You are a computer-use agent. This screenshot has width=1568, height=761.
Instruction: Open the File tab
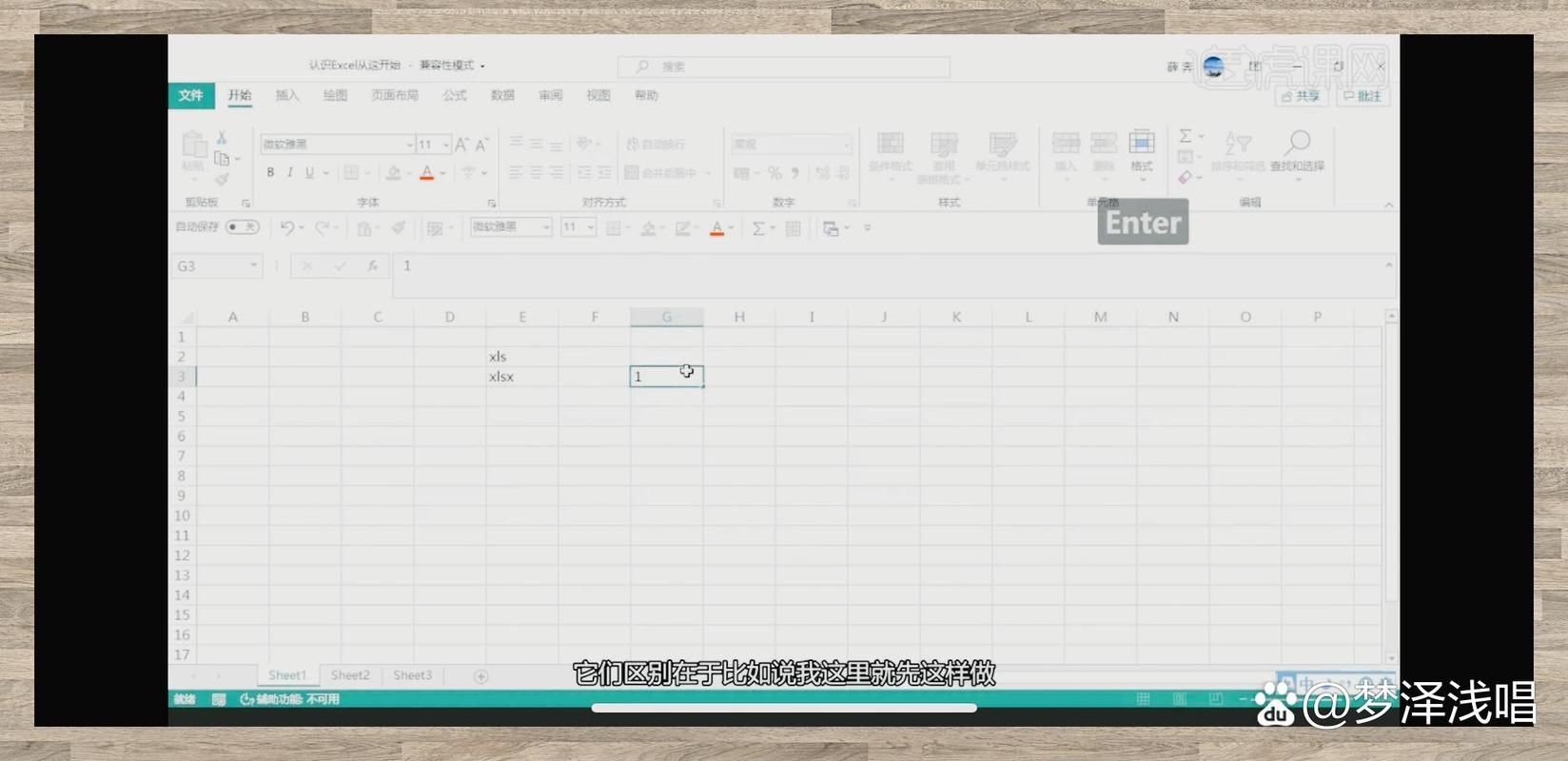(190, 95)
